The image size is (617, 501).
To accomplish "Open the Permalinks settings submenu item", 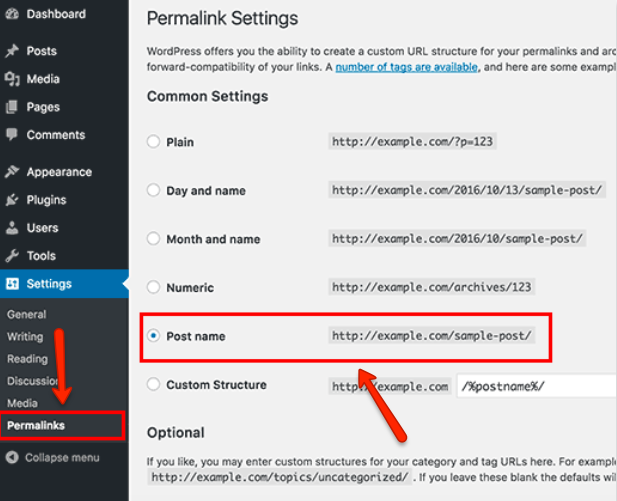I will [x=36, y=425].
